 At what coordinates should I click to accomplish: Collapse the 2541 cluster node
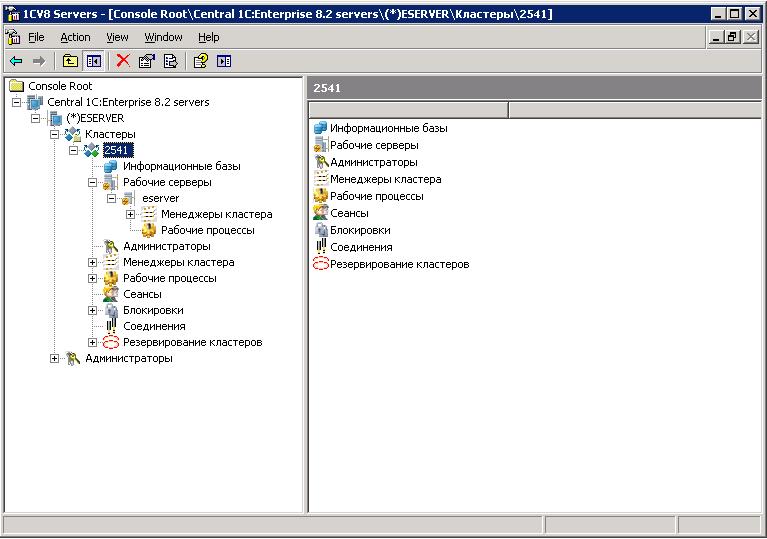point(74,150)
